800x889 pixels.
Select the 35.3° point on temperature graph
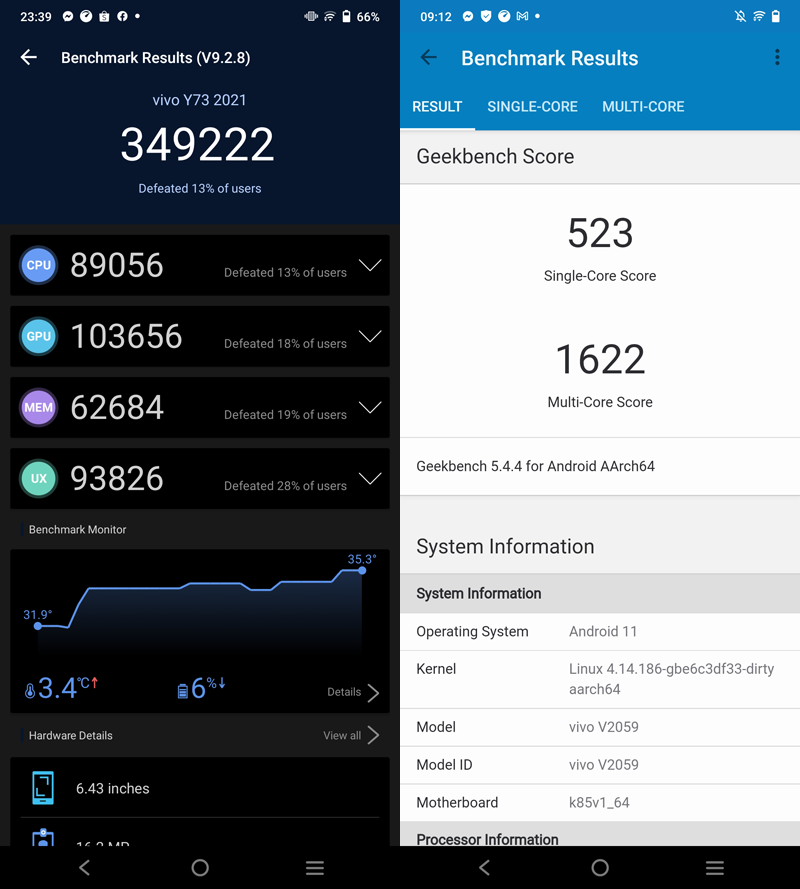pyautogui.click(x=362, y=570)
